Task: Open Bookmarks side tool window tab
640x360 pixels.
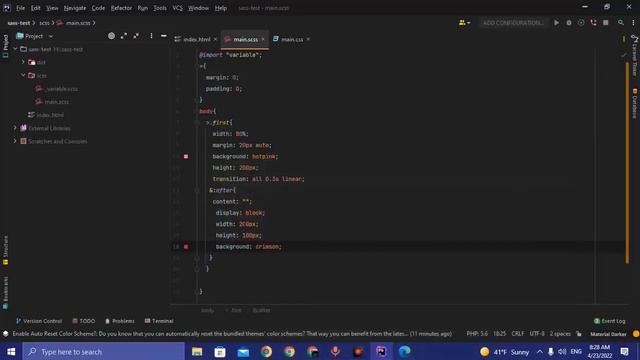Action: point(5,293)
